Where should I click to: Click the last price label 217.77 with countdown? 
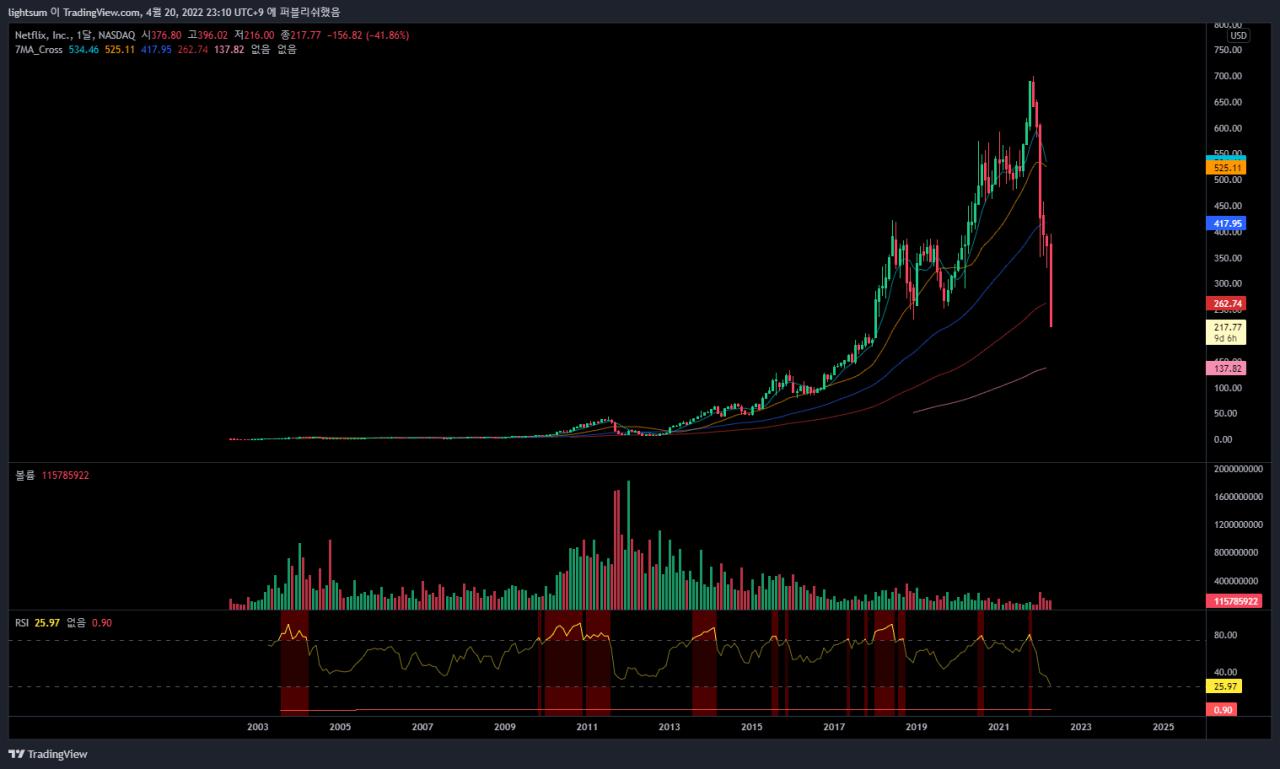[x=1225, y=332]
